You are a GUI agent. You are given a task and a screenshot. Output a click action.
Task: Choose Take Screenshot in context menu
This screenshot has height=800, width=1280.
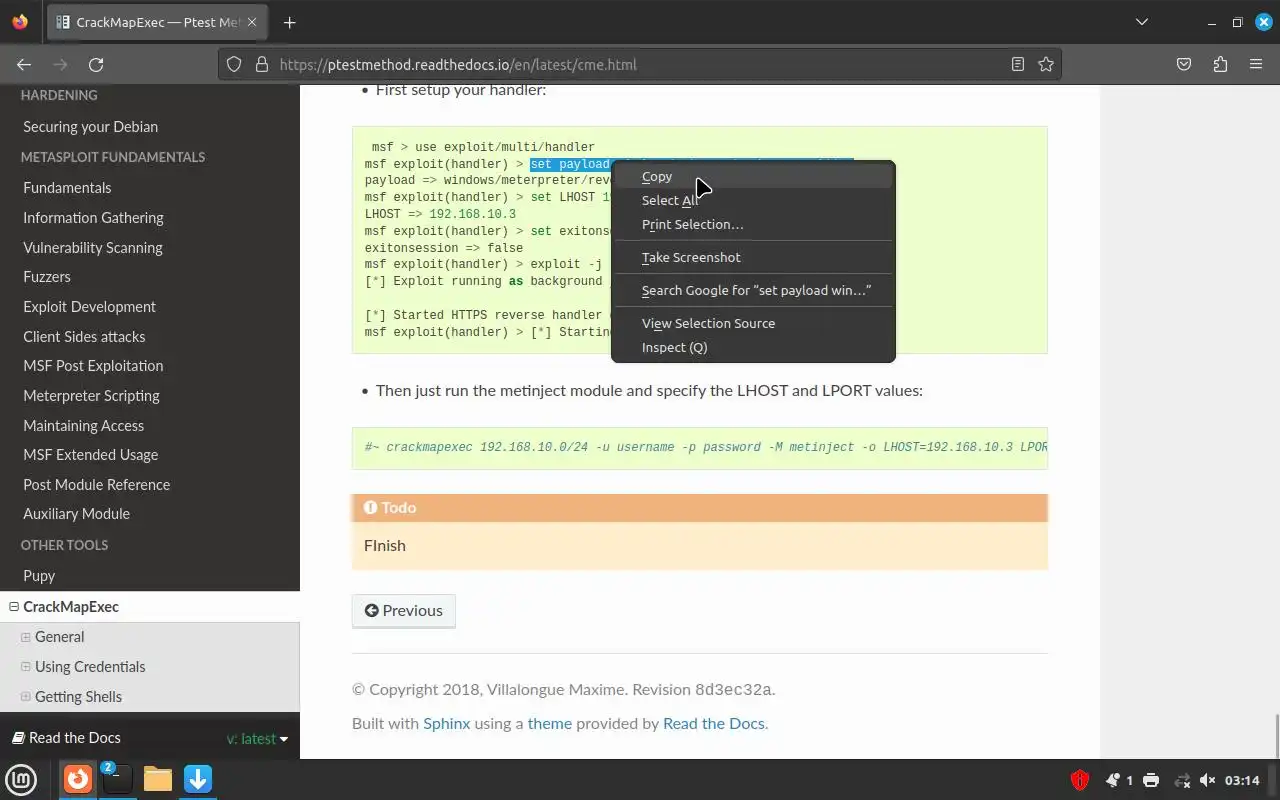tap(753, 257)
